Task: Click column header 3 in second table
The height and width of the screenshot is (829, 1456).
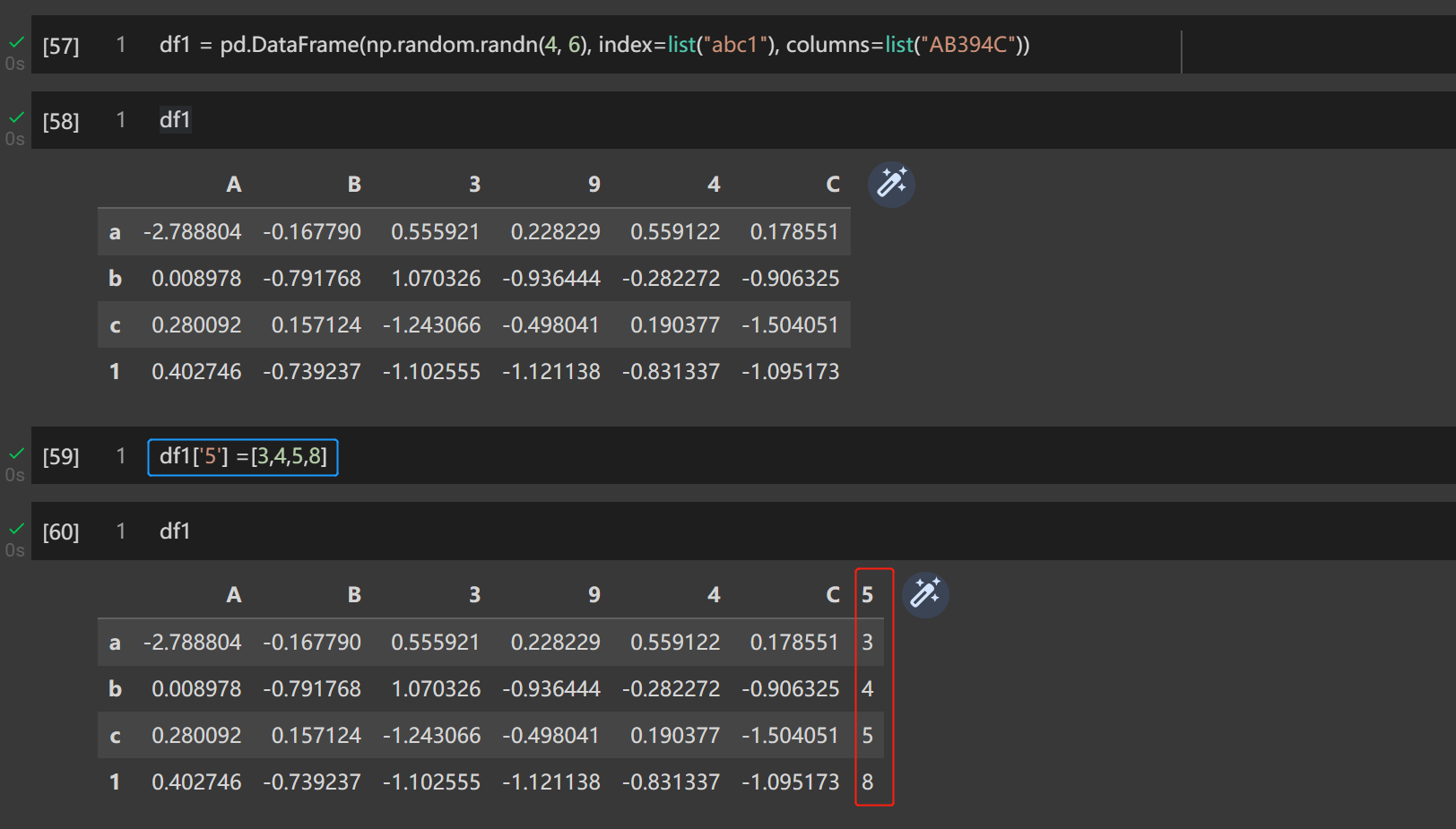Action: tap(474, 595)
